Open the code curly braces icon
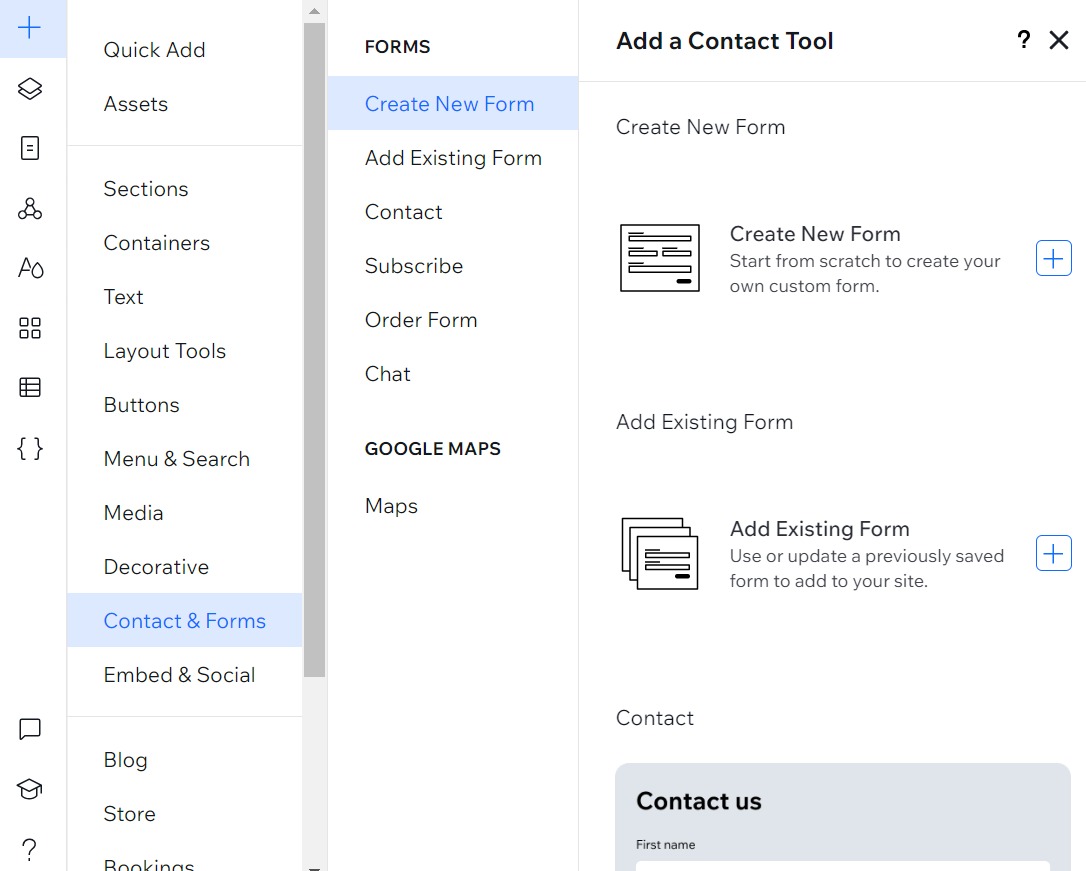1086x871 pixels. [x=30, y=448]
